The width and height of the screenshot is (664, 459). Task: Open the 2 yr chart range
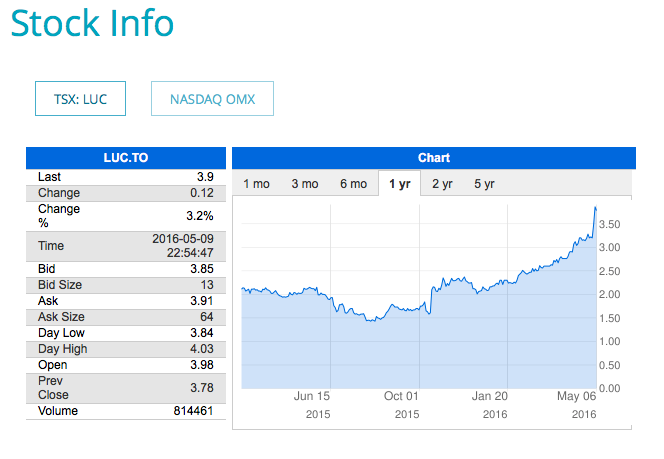442,184
